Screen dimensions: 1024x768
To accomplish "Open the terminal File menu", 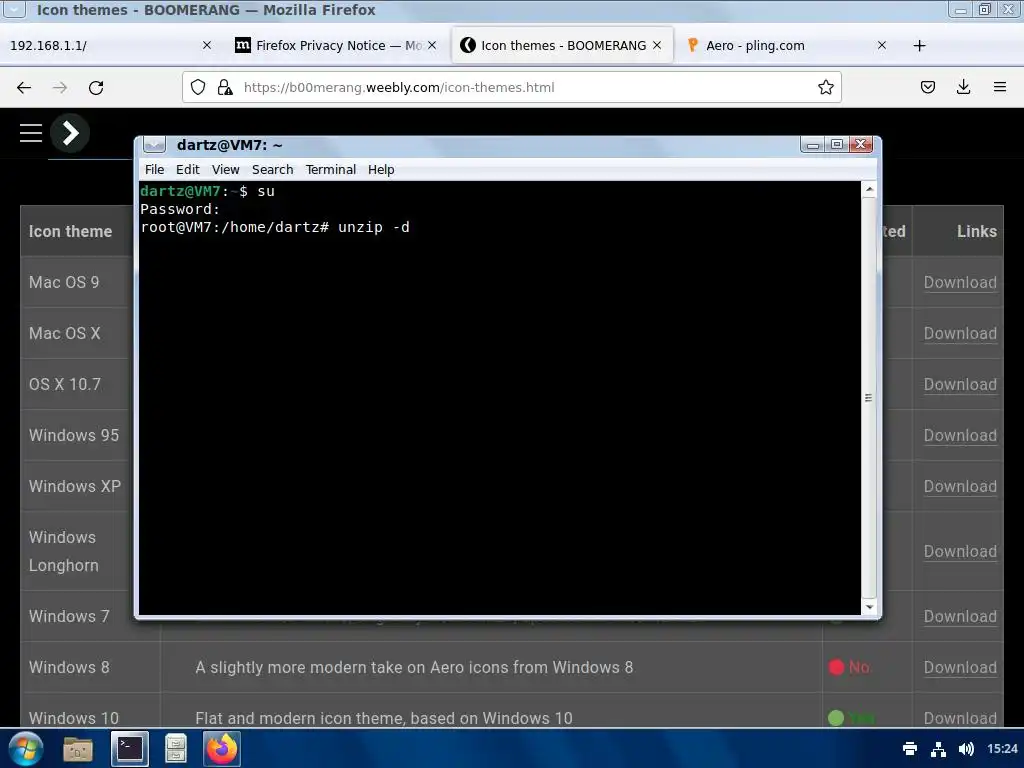I will (154, 170).
